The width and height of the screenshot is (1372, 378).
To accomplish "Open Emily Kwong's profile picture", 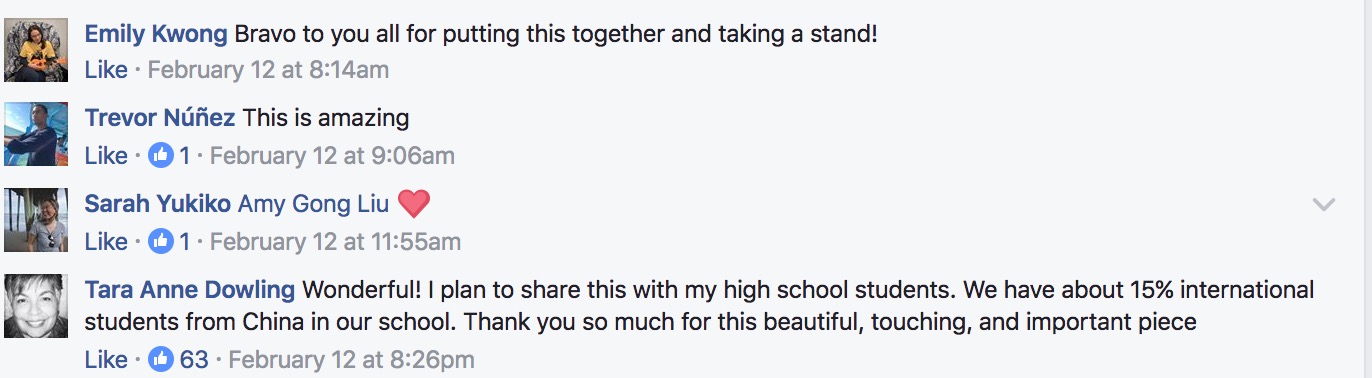I will tap(36, 49).
